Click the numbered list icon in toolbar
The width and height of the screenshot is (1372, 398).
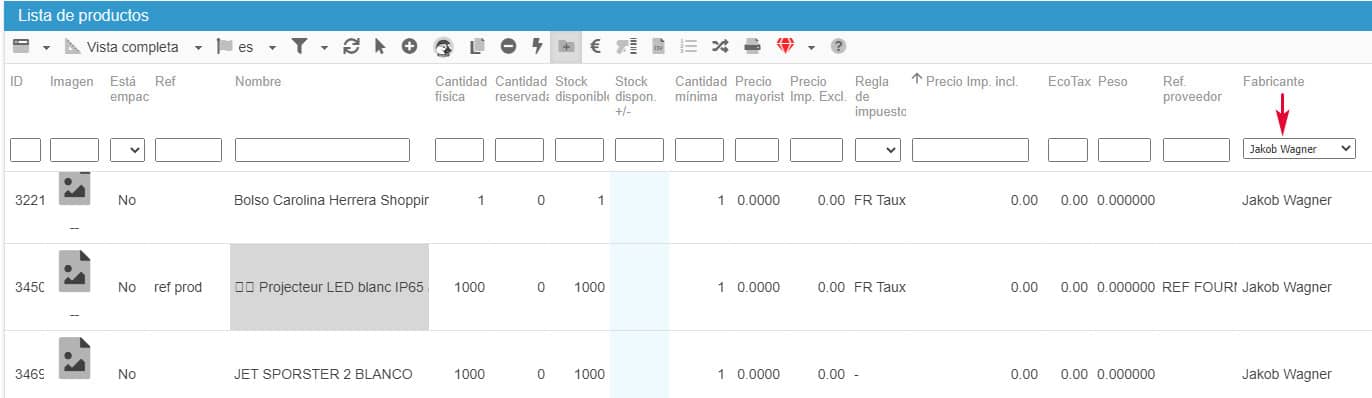coord(688,46)
